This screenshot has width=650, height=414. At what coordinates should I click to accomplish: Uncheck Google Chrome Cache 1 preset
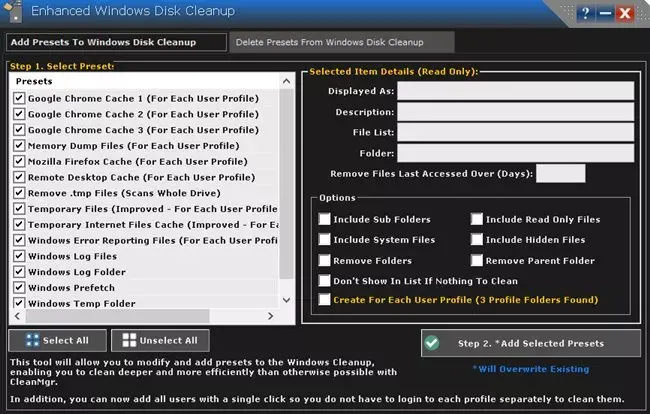pyautogui.click(x=19, y=98)
